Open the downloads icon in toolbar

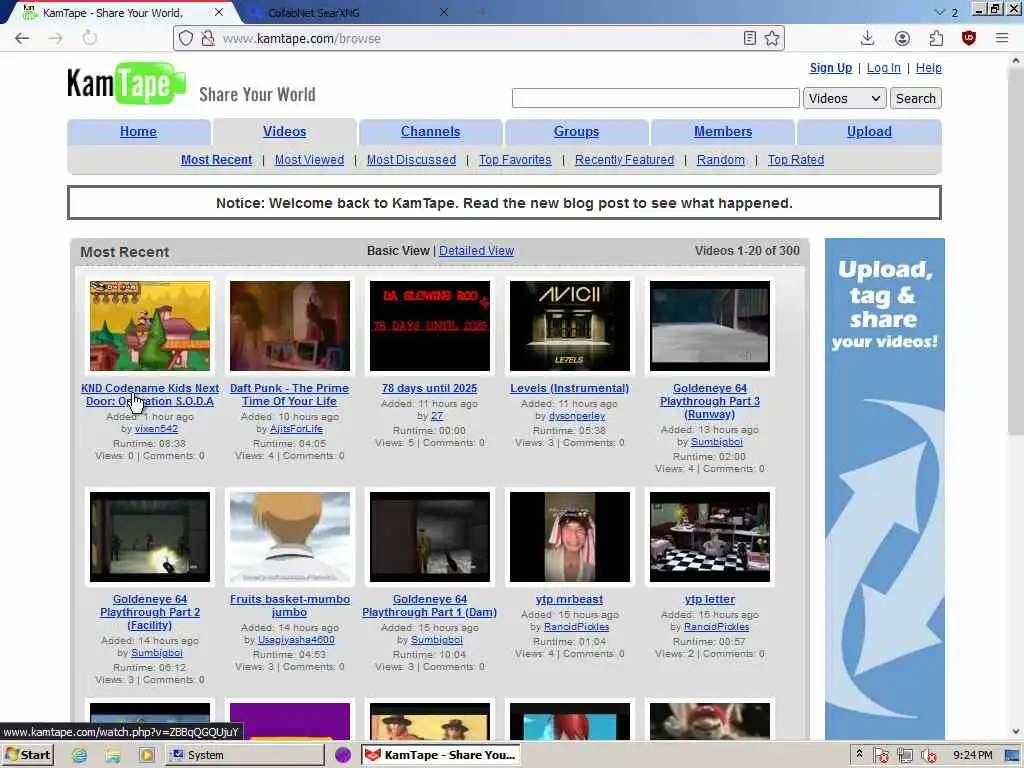867,38
